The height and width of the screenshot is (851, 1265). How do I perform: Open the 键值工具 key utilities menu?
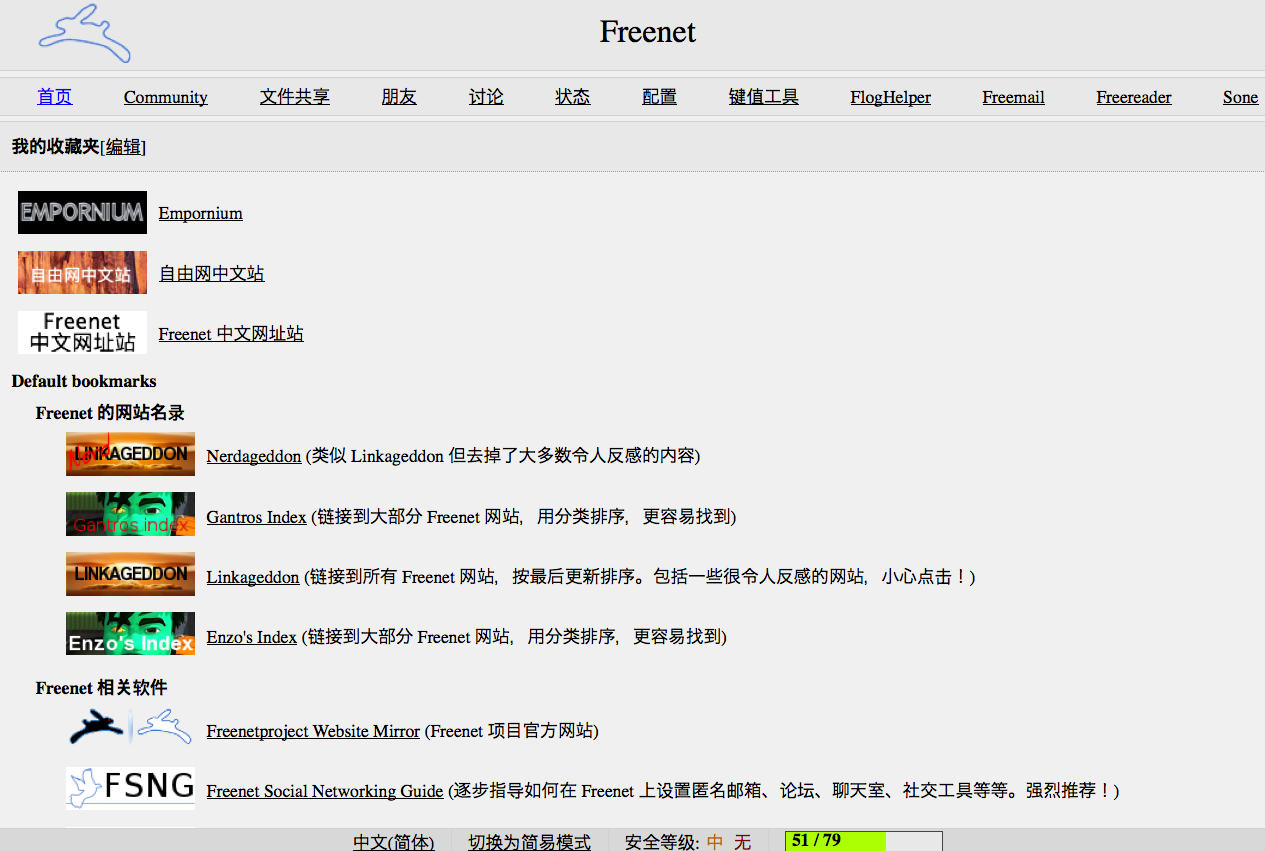pos(764,97)
